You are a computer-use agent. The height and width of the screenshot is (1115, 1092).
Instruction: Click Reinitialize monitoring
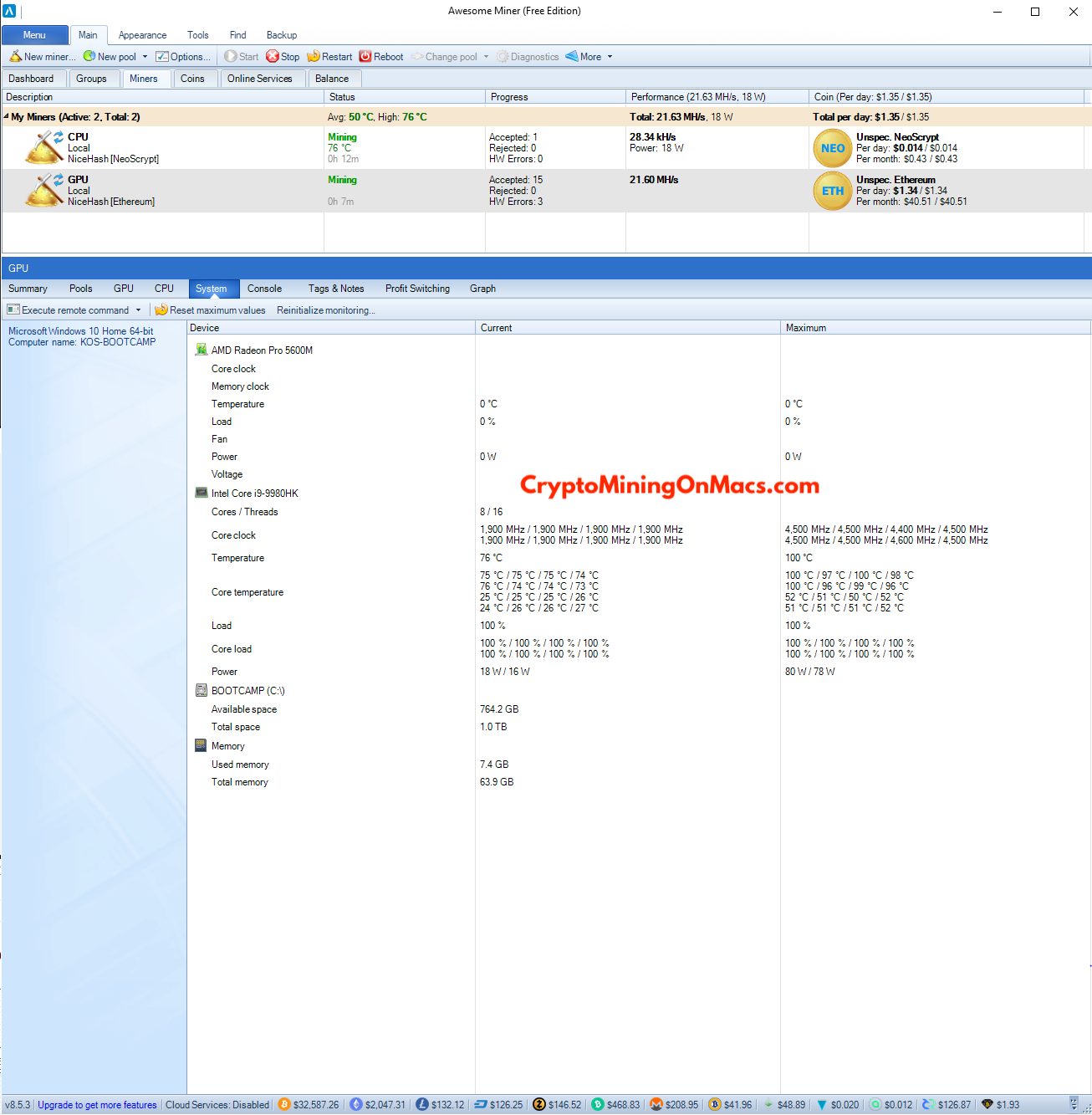tap(325, 310)
